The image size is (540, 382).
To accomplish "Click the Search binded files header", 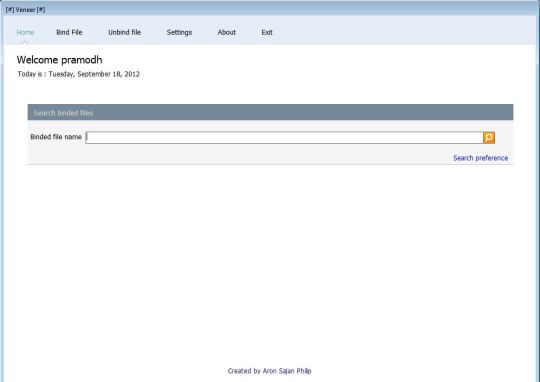I will [270, 112].
